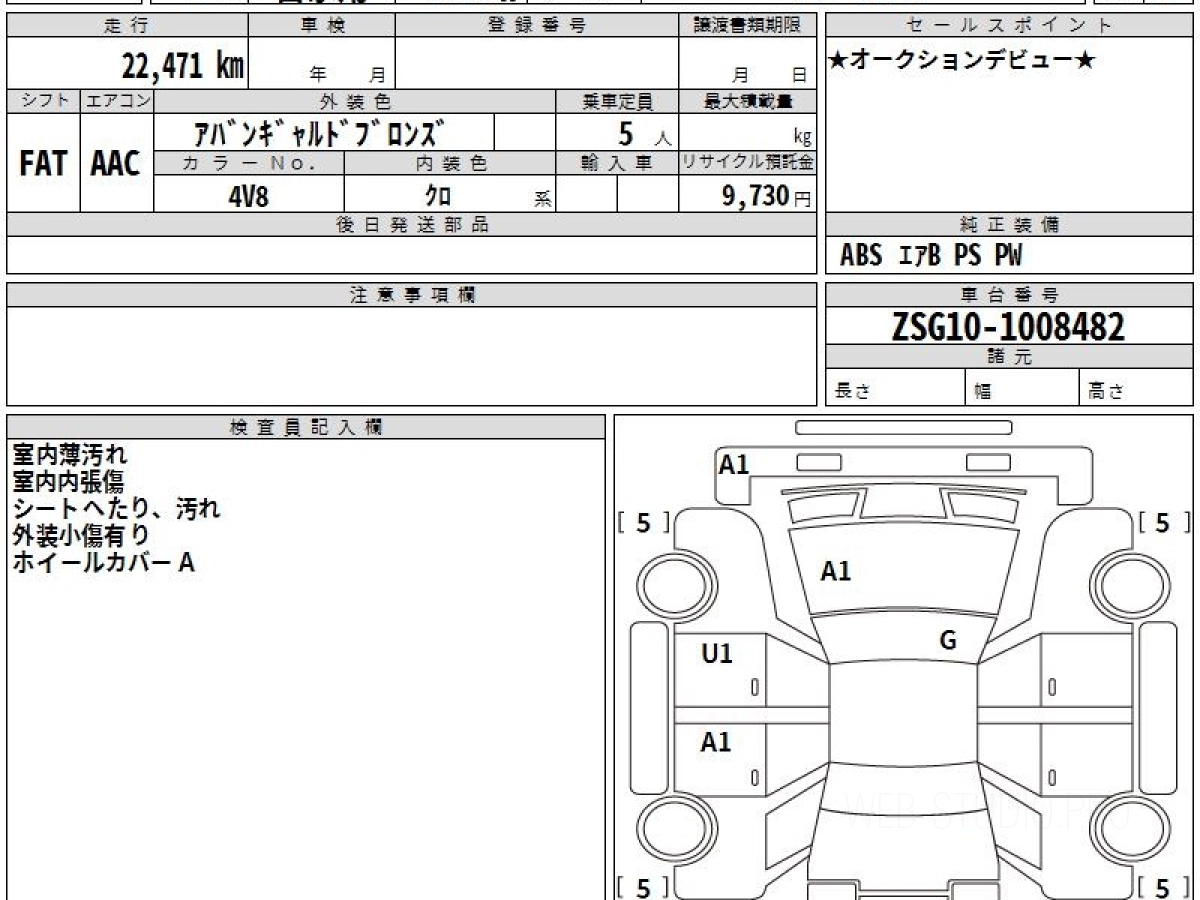Click the ★オークションデビュー★ sales point text

coord(962,61)
